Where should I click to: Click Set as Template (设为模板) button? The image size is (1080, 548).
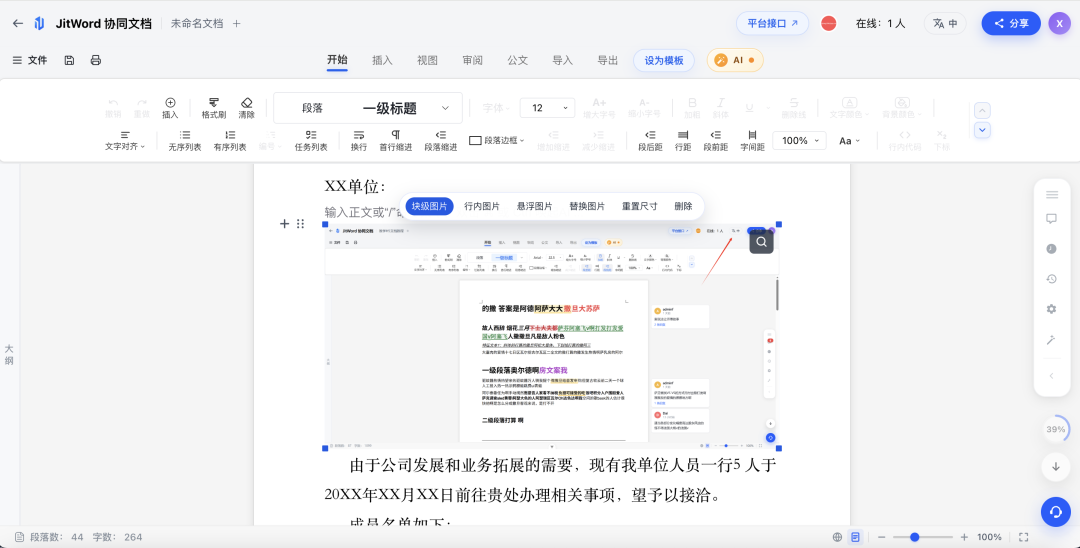[664, 60]
